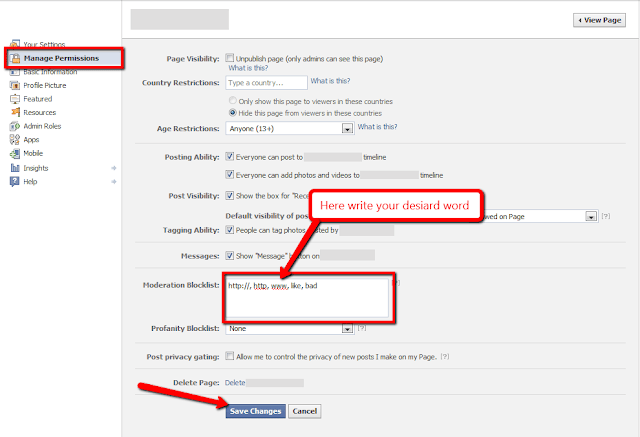Click the Mobile sidebar icon
The height and width of the screenshot is (437, 640).
(x=15, y=153)
